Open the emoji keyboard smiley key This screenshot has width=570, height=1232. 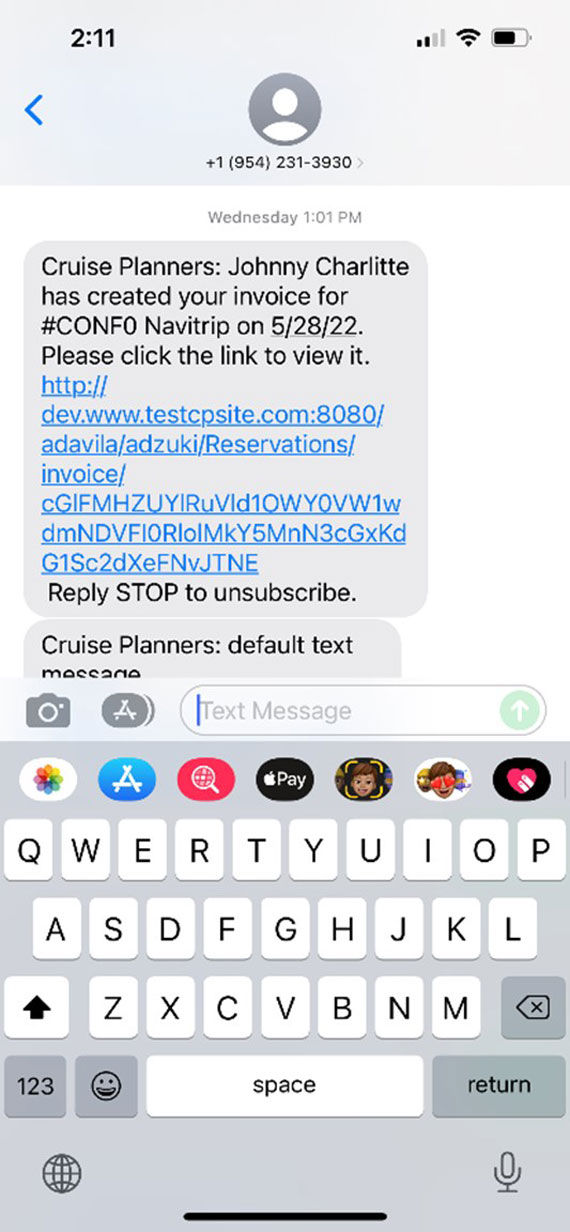click(x=106, y=1086)
